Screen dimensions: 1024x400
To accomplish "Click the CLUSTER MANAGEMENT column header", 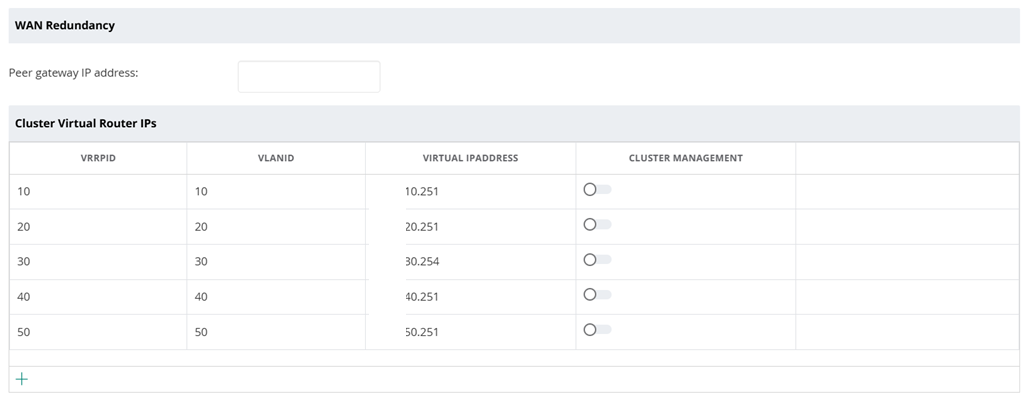I will pyautogui.click(x=685, y=158).
